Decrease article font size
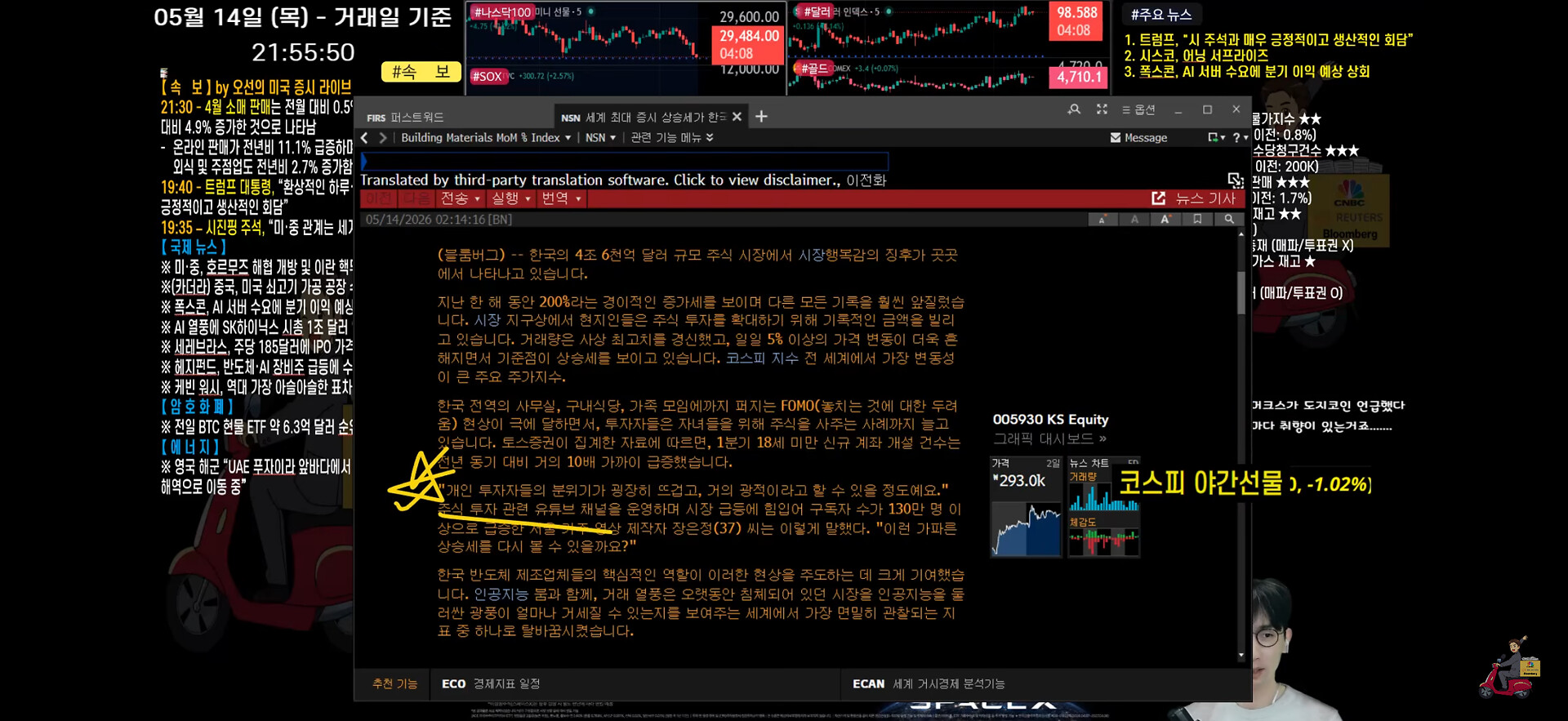The image size is (1568, 721). [1102, 220]
